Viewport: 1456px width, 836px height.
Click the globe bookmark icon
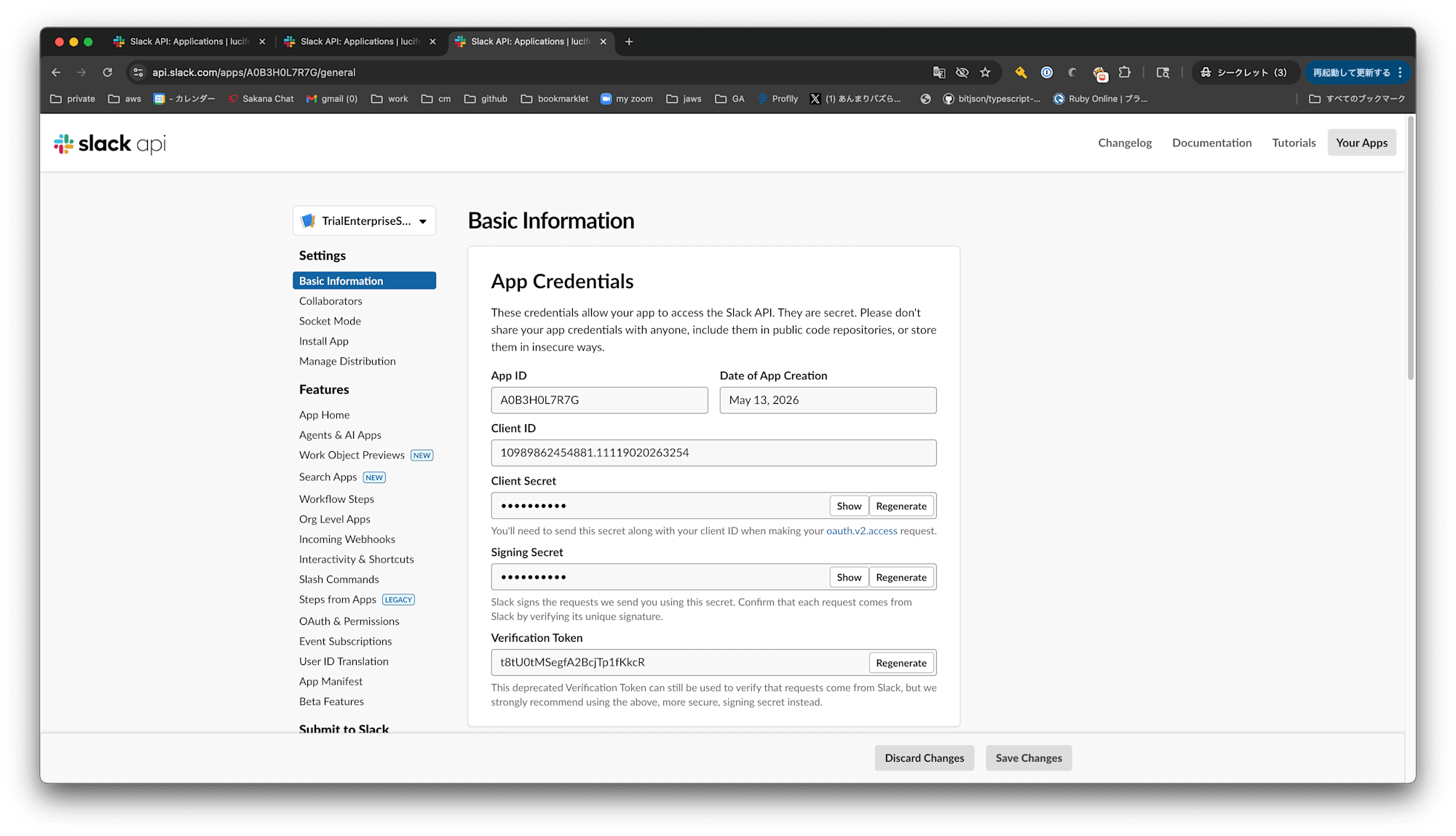[925, 99]
